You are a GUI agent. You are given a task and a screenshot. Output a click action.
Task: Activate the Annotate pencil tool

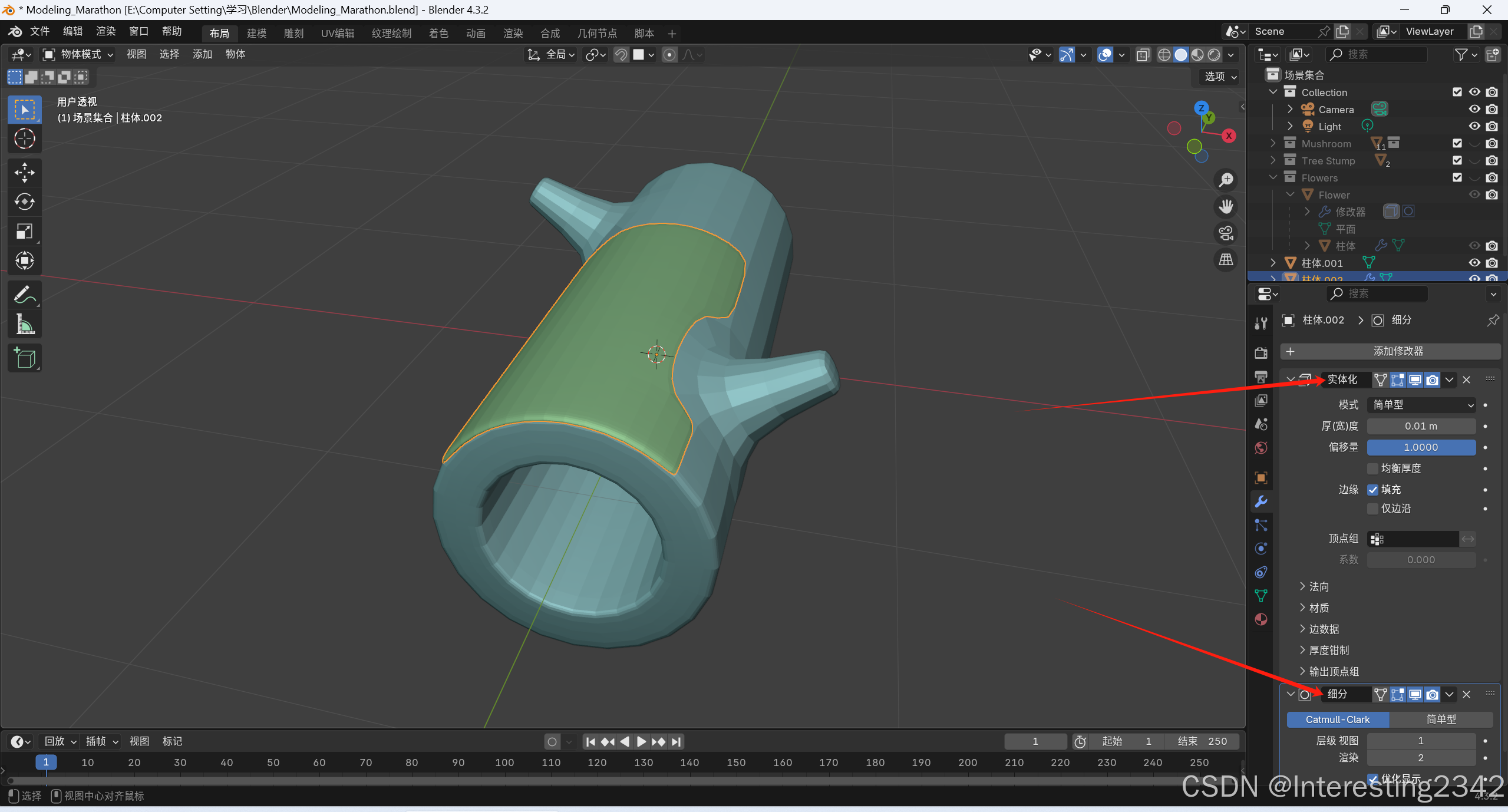tap(24, 294)
